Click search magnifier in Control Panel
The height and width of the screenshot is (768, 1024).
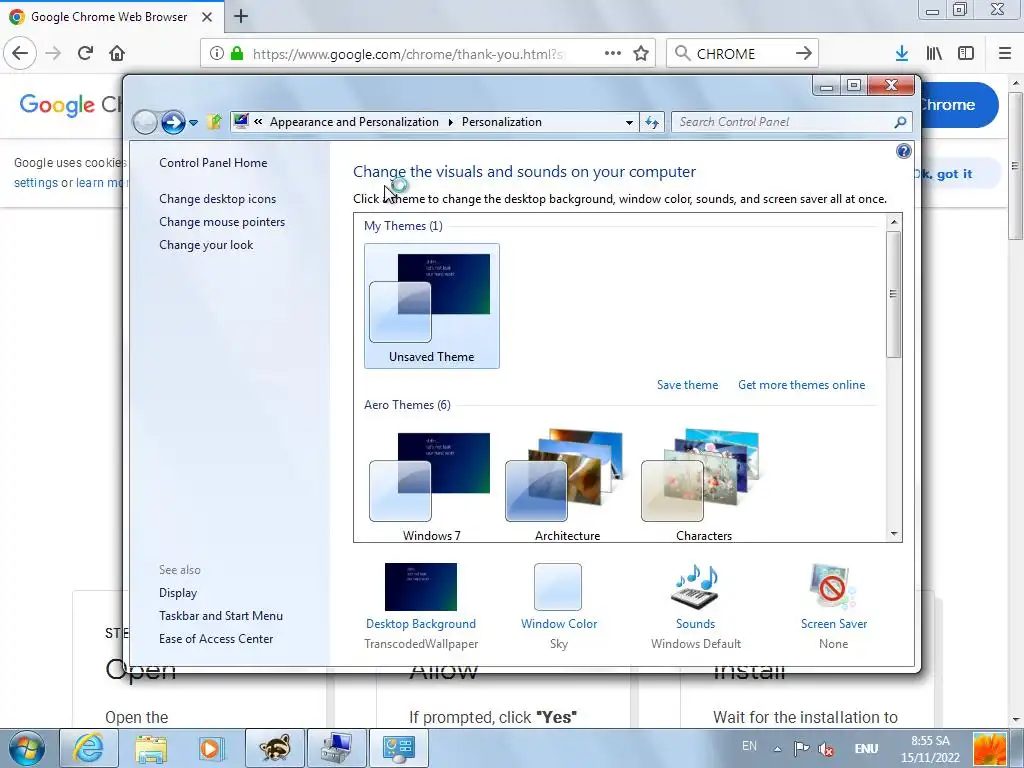pyautogui.click(x=901, y=122)
